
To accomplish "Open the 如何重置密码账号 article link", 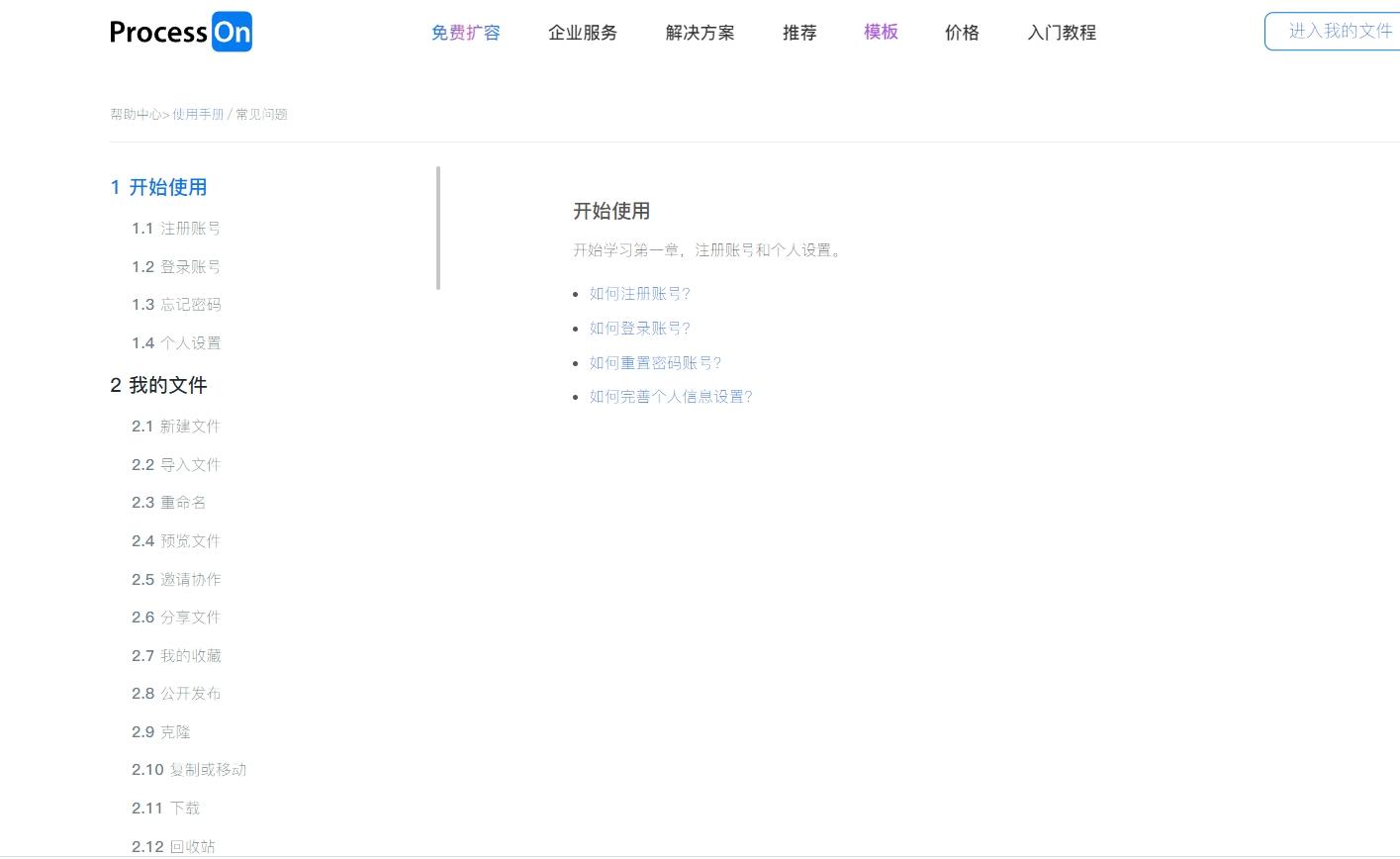I will pos(654,362).
